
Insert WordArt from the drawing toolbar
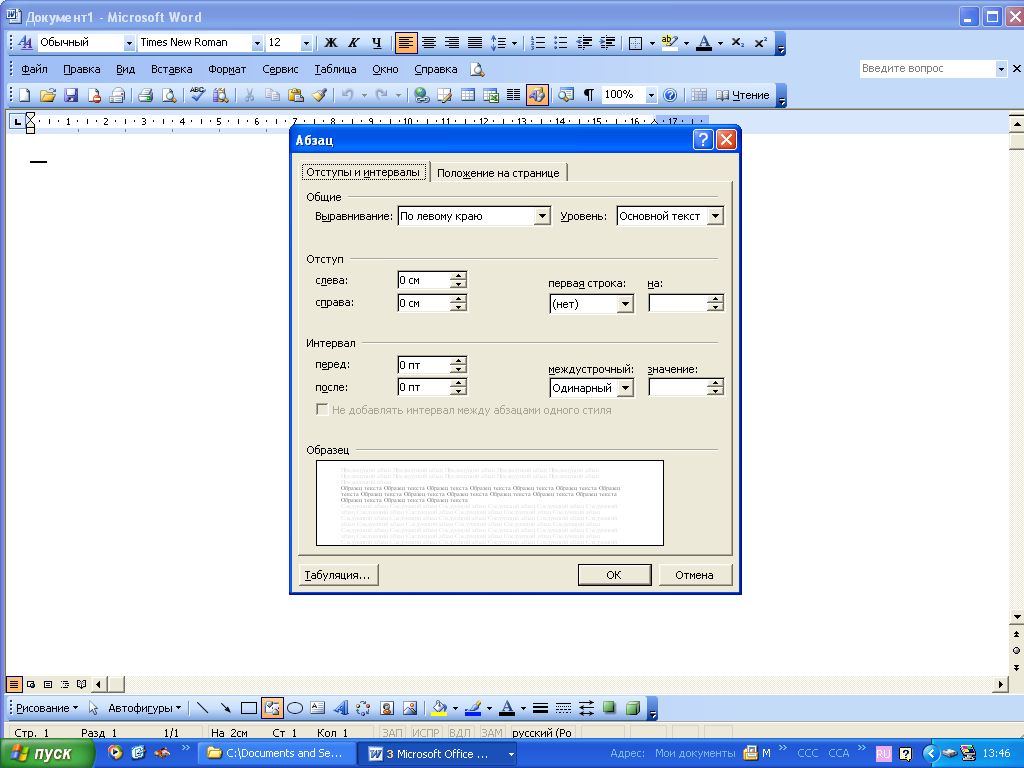coord(341,708)
